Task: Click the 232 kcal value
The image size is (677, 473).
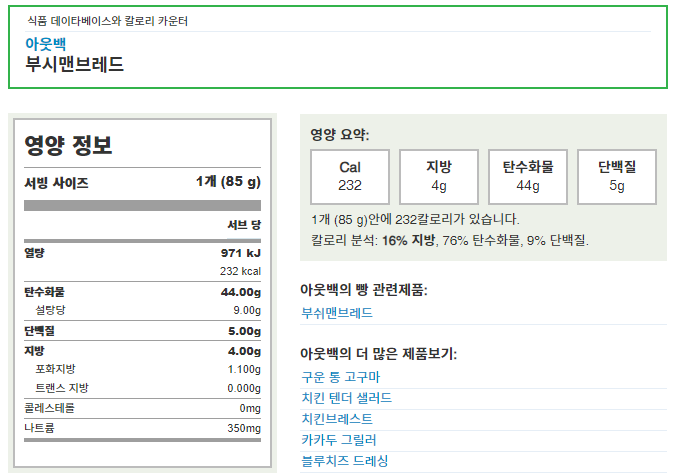Action: 240,271
